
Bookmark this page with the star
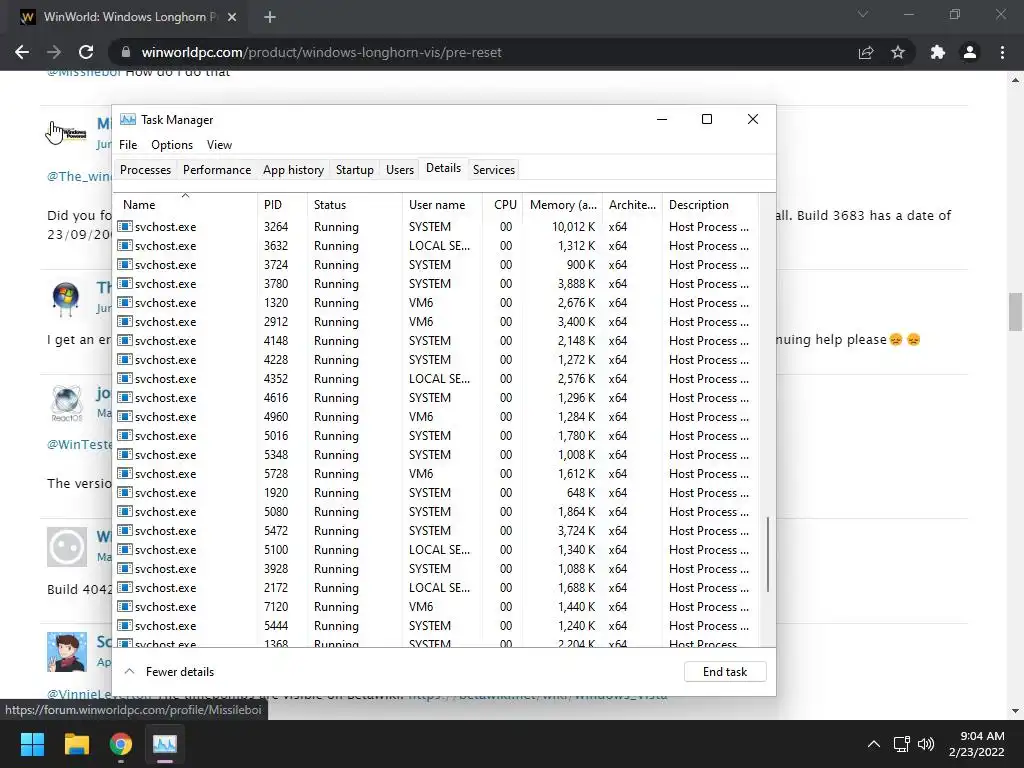pos(898,52)
